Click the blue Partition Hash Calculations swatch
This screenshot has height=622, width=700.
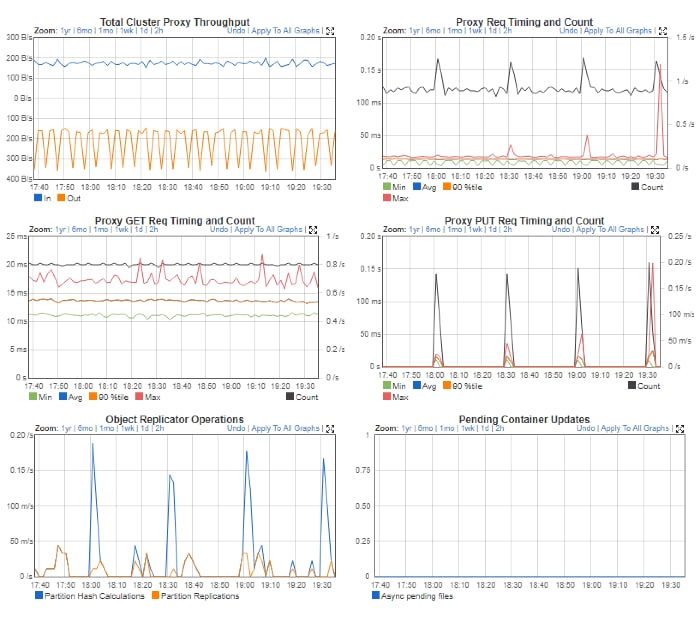[39, 595]
